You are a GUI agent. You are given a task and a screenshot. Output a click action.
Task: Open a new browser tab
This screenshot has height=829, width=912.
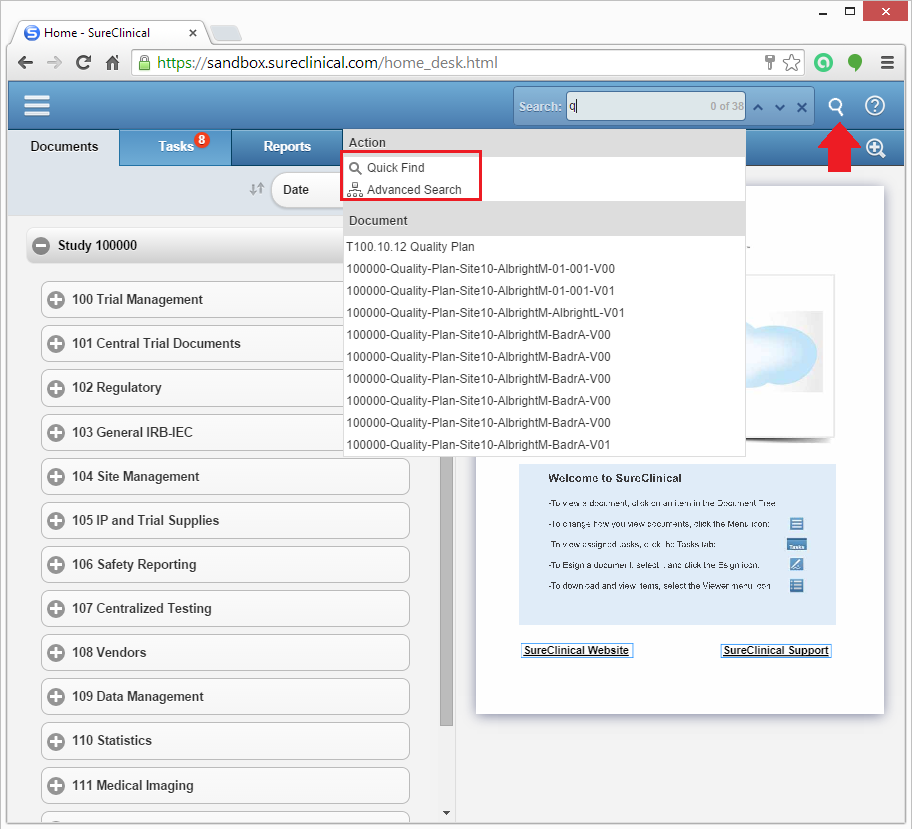coord(226,33)
